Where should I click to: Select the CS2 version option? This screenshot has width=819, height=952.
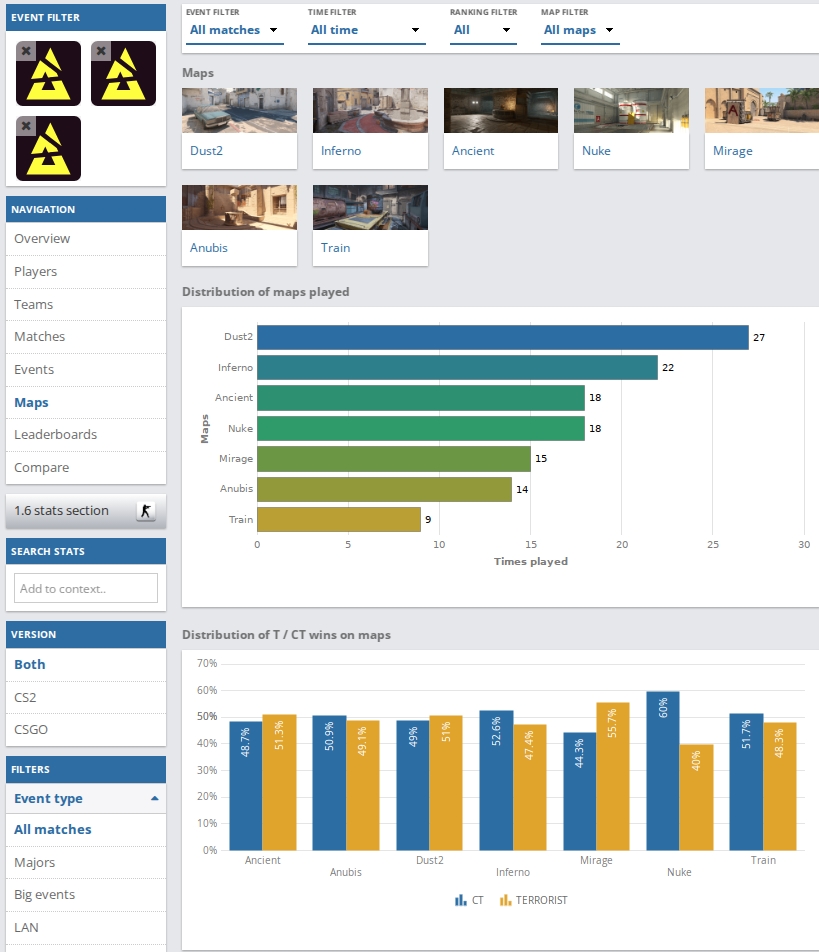click(x=86, y=697)
